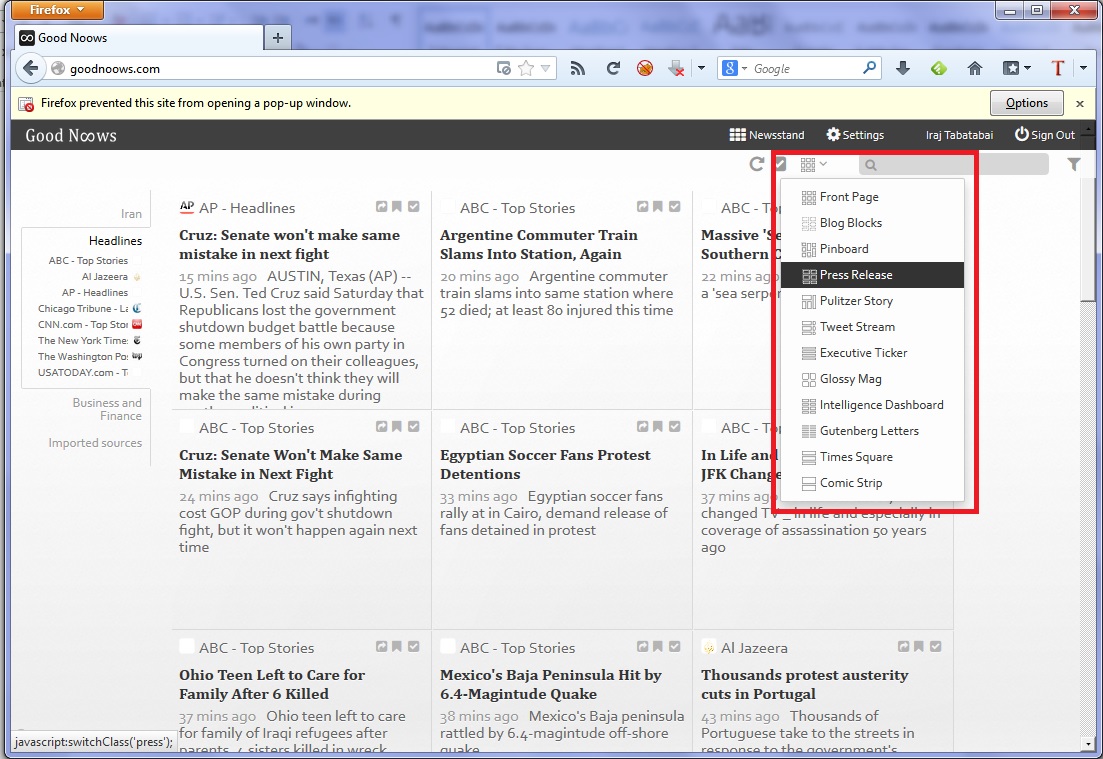Screen dimensions: 1103x759
Task: Bookmark the AP Headlines Cruz story
Action: 397,207
